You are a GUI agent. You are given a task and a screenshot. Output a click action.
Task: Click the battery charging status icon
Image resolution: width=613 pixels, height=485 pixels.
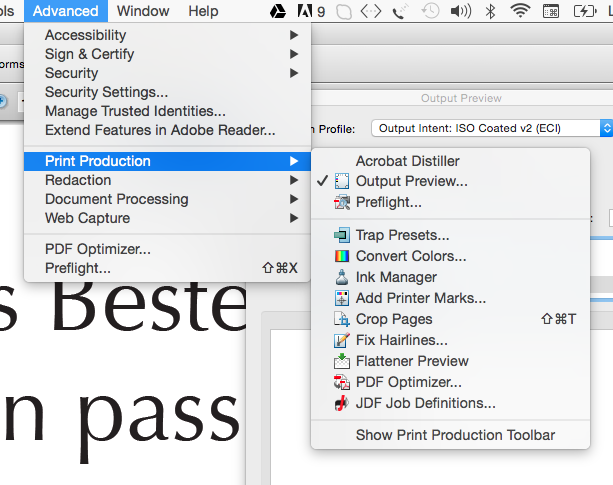[585, 11]
